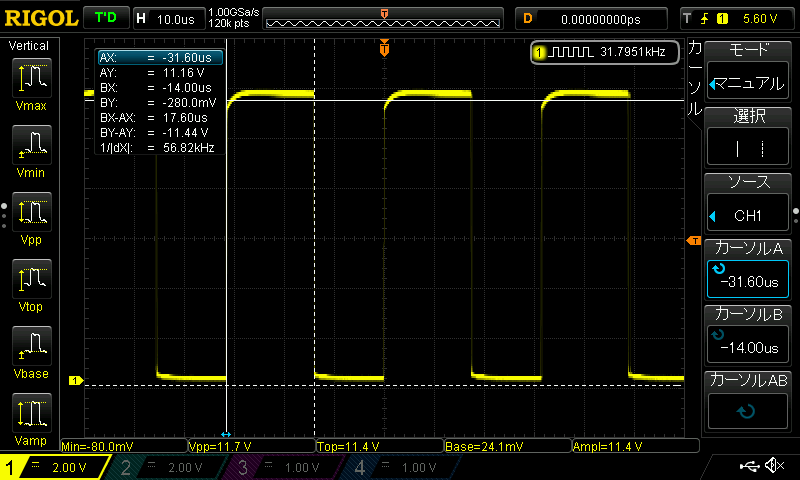Click the USB connection status icon
800x480 pixels.
(749, 465)
